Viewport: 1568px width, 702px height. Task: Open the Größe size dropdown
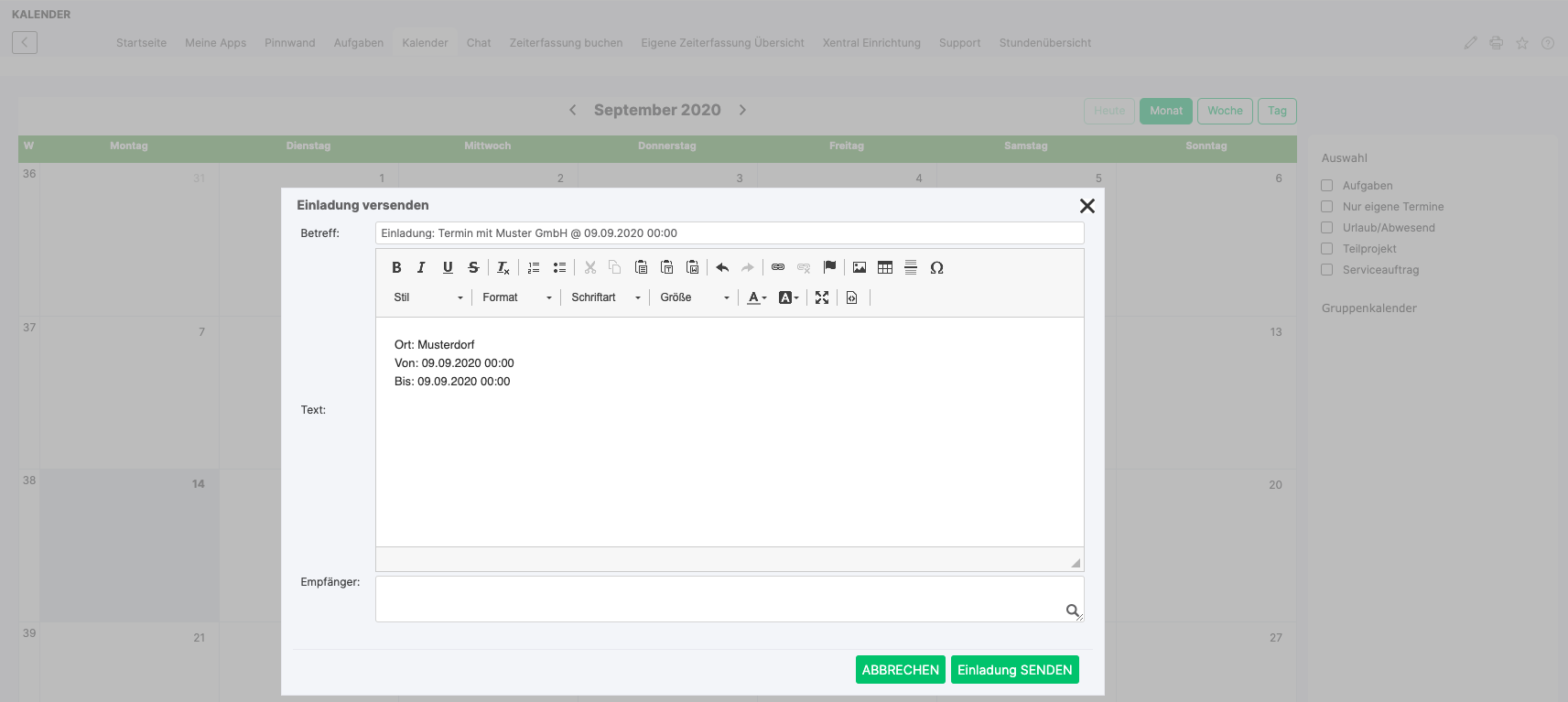(694, 297)
